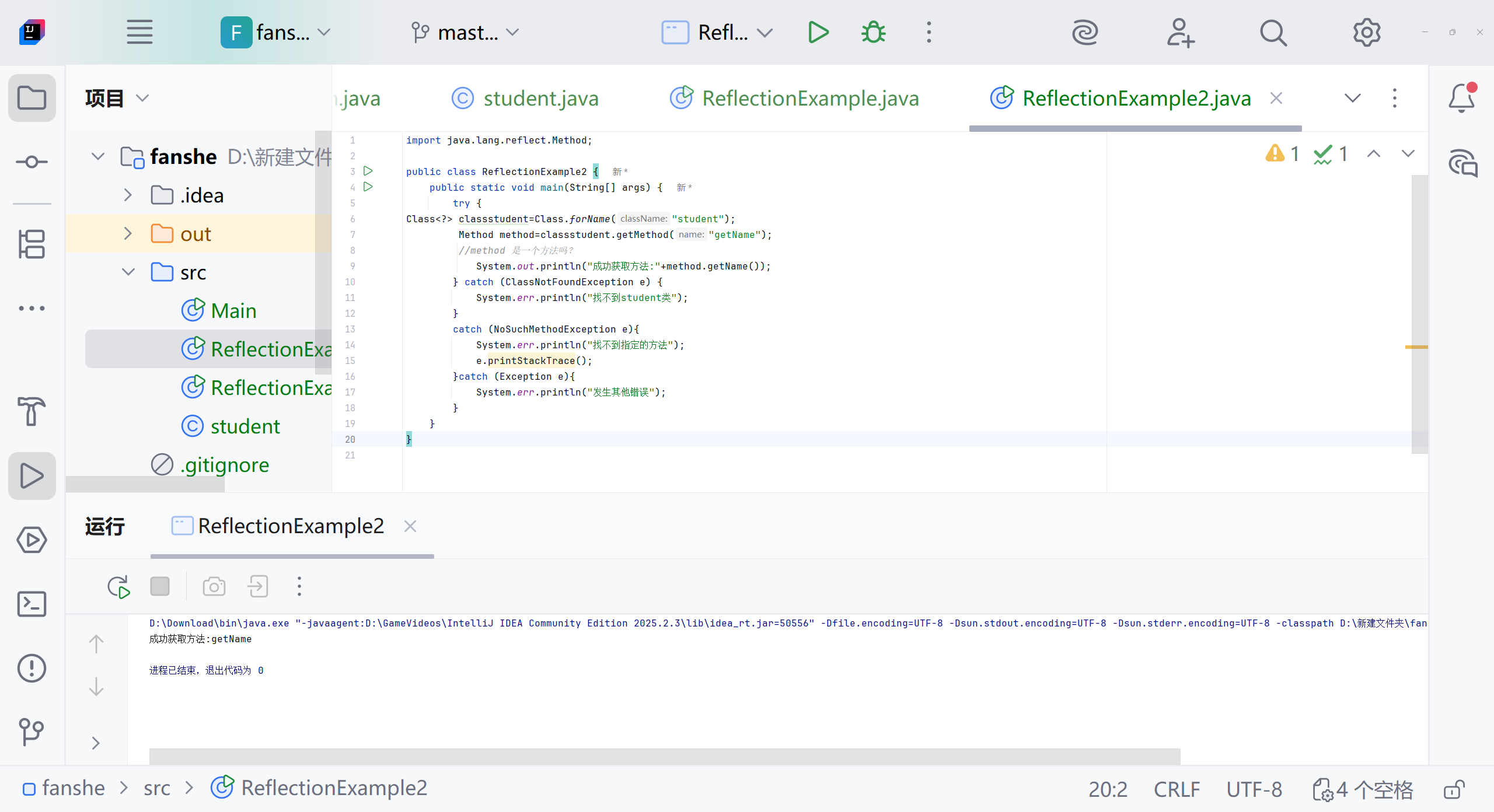Toggle read-only lock in status bar
The image size is (1494, 812).
coord(1454,790)
